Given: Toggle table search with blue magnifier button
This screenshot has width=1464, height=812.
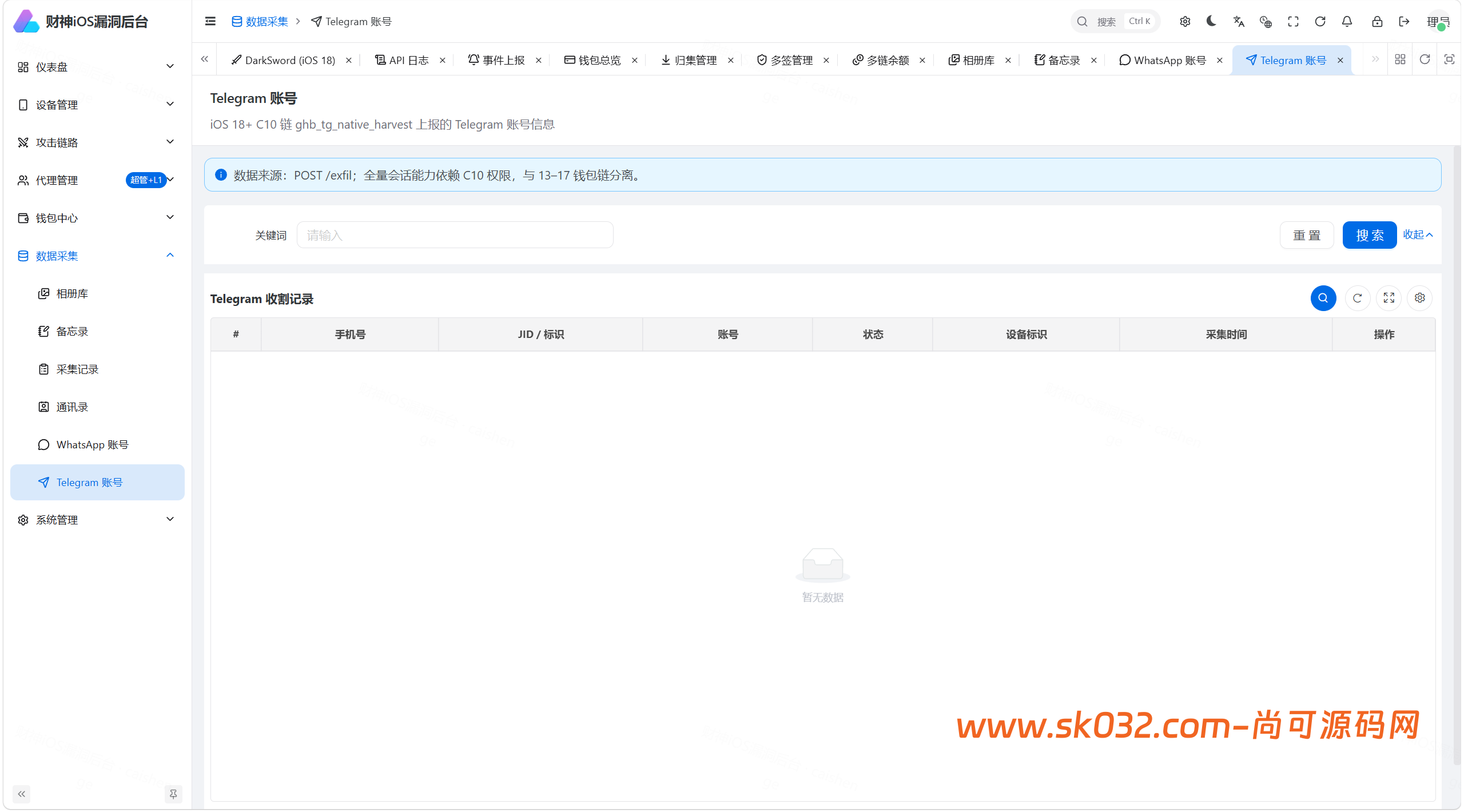Looking at the screenshot, I should pos(1323,298).
